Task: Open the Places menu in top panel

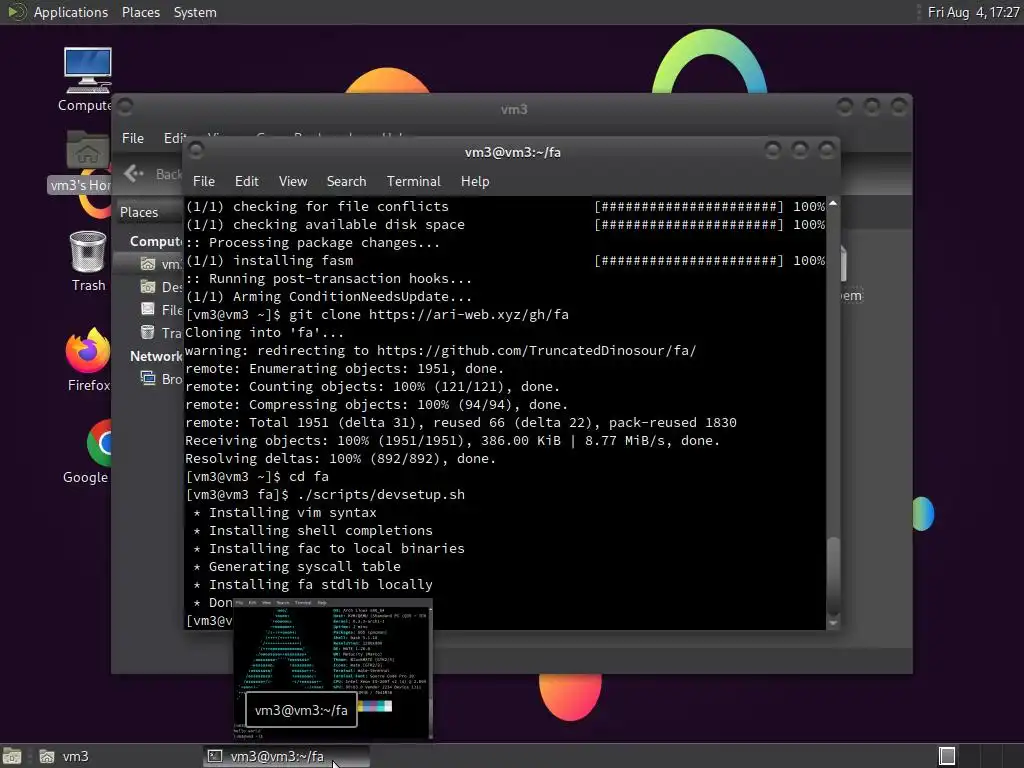Action: click(140, 12)
